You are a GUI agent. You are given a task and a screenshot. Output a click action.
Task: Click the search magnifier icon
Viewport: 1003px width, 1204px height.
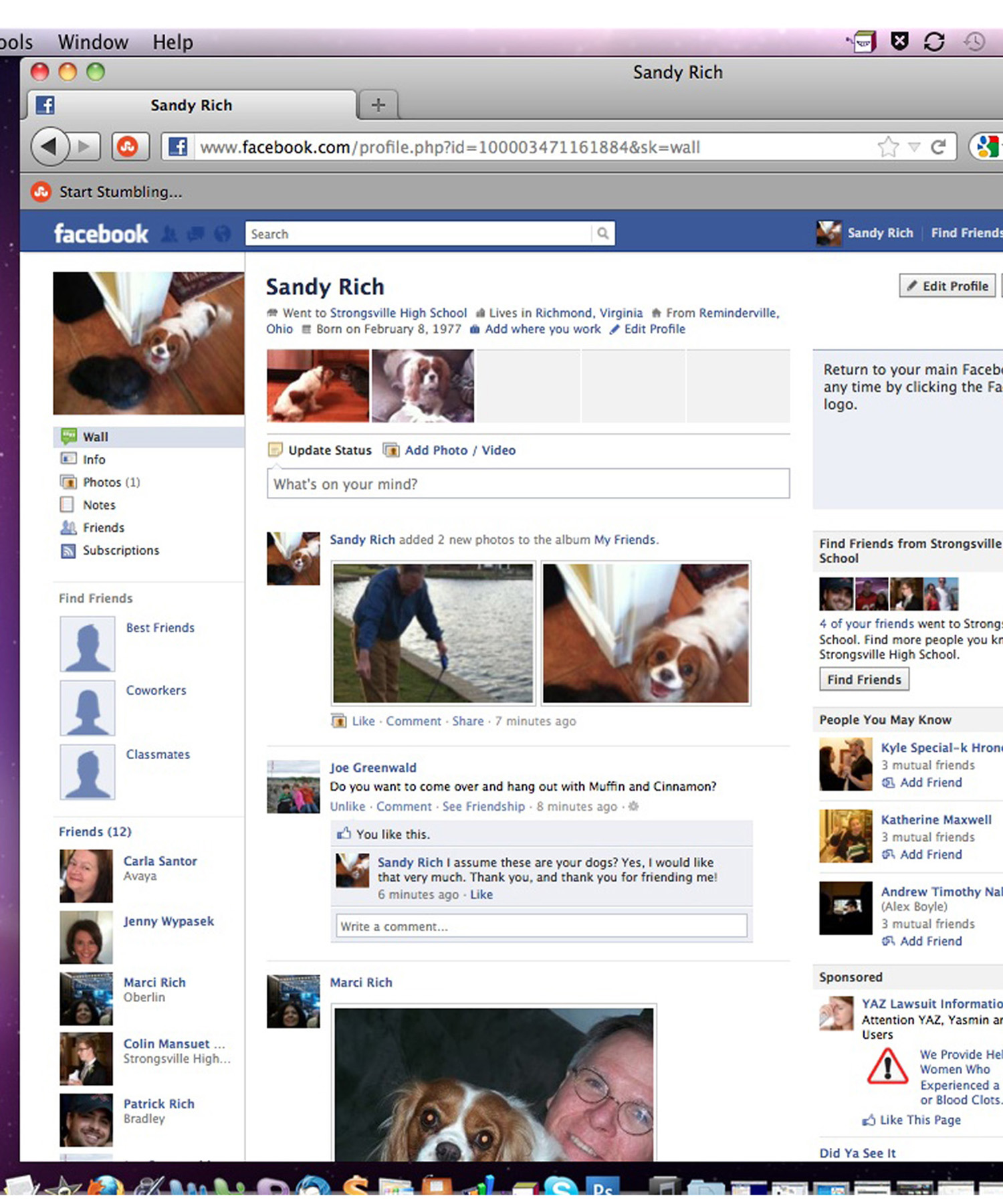pyautogui.click(x=602, y=233)
